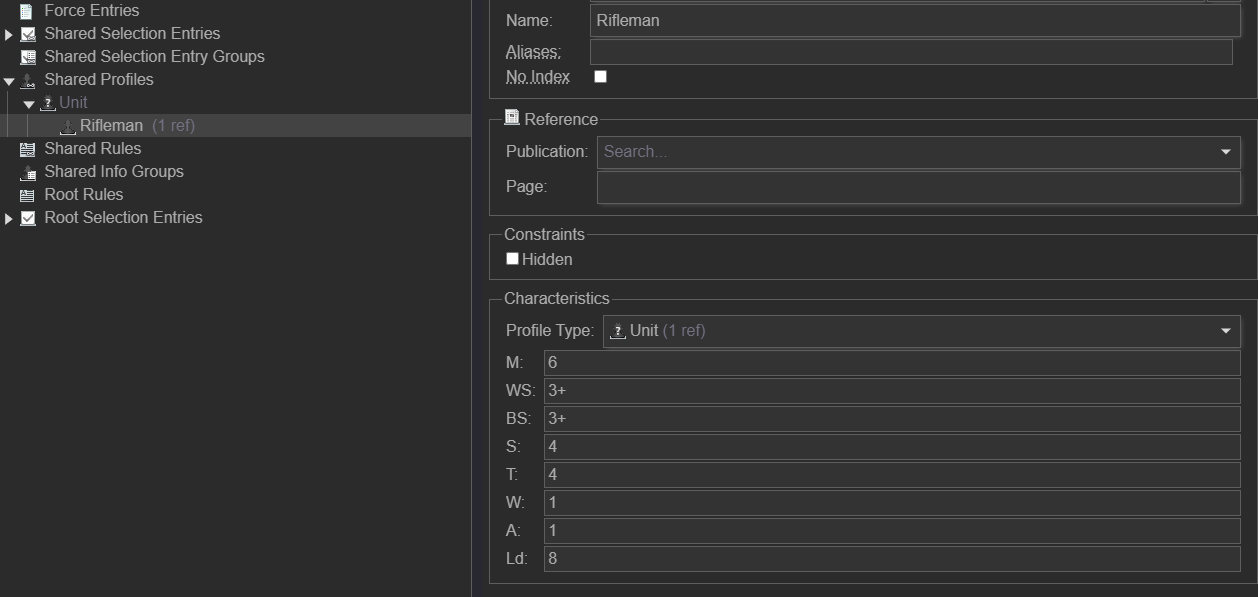The width and height of the screenshot is (1258, 597).
Task: Click the Name field containing Rifleman
Action: pos(915,20)
